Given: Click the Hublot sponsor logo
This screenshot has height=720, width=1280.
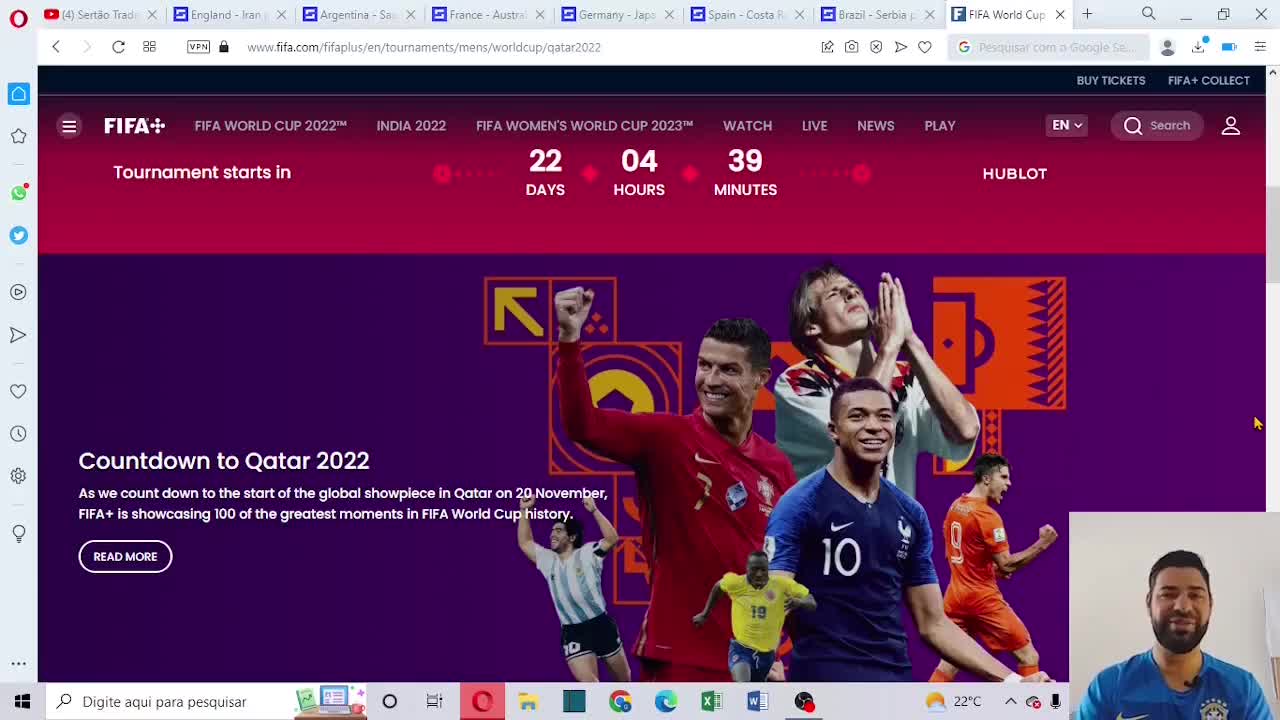Looking at the screenshot, I should (x=1014, y=173).
